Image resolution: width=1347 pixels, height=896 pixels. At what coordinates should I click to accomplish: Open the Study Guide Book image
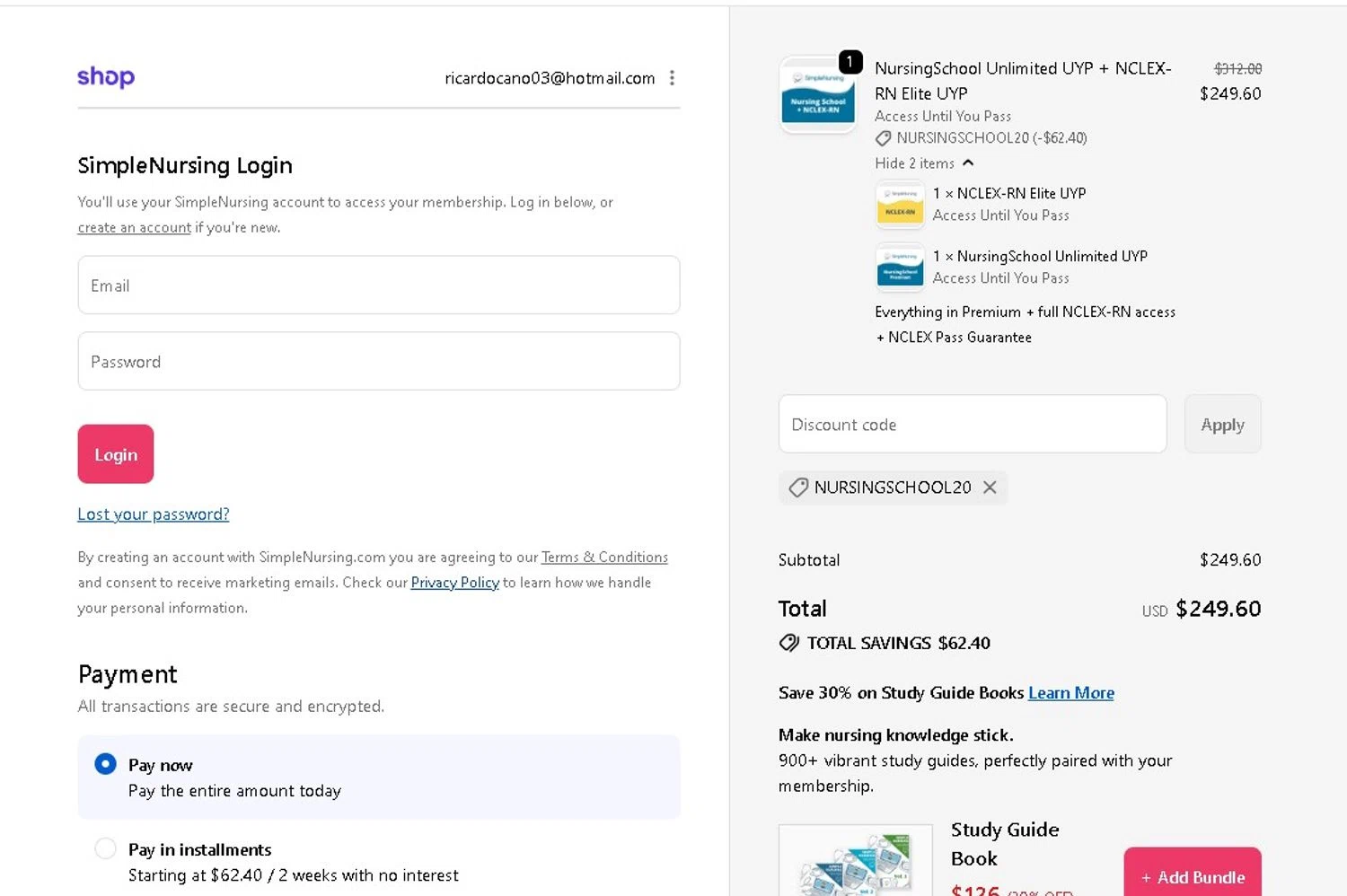point(856,860)
